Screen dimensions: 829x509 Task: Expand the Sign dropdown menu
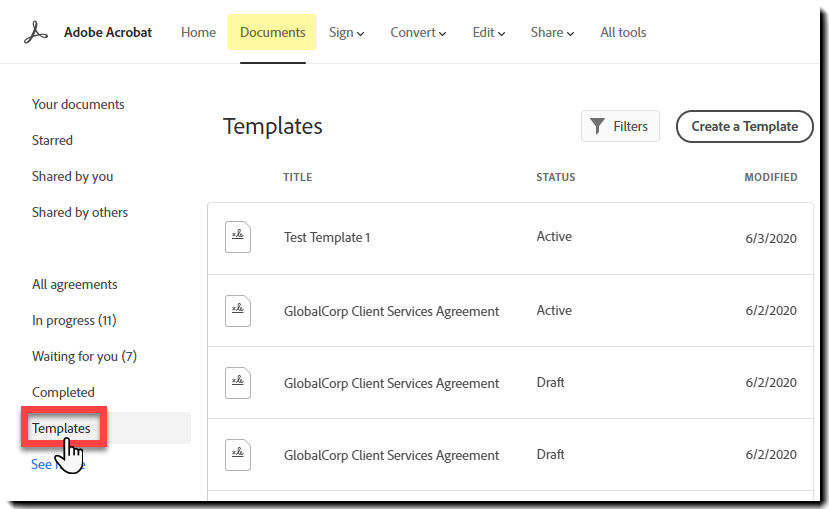click(346, 32)
